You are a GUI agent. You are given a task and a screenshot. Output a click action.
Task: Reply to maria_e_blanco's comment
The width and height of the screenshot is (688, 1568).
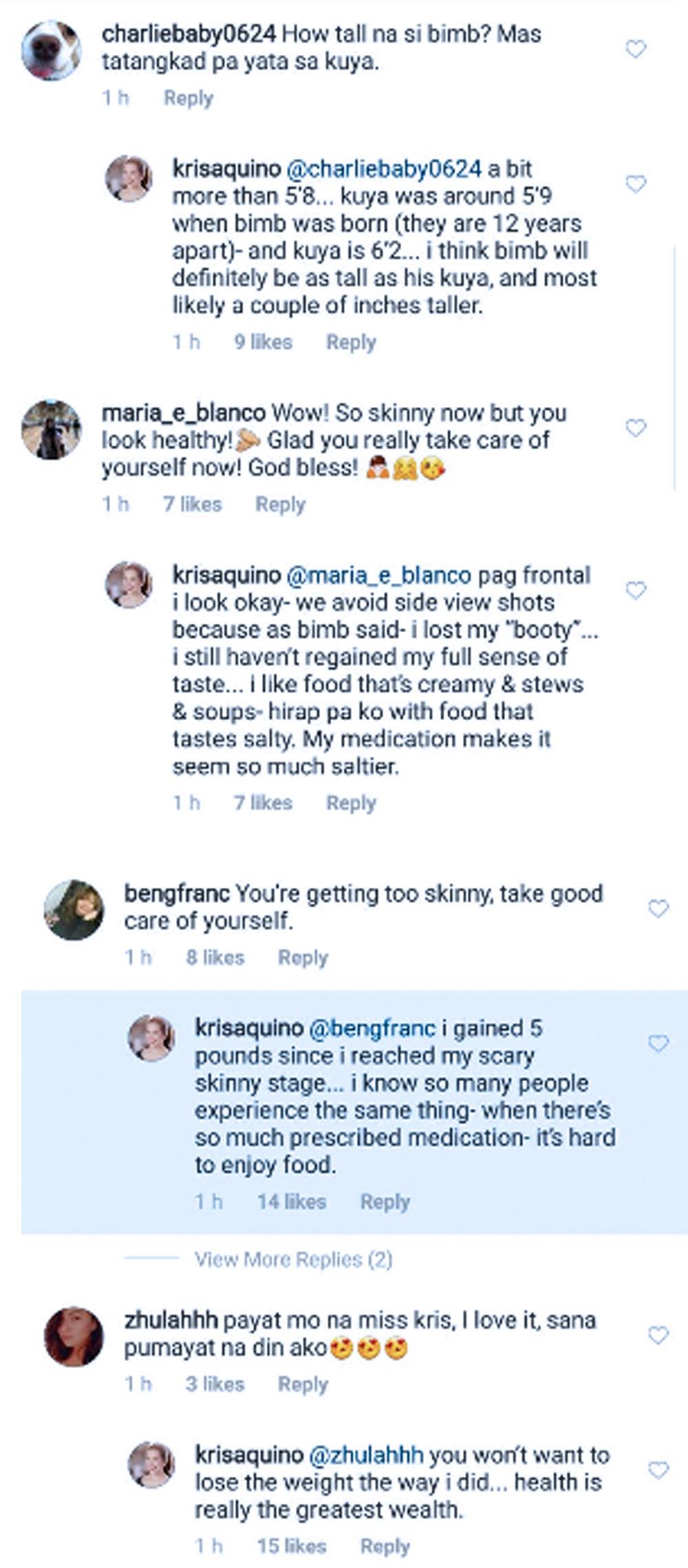pyautogui.click(x=280, y=504)
